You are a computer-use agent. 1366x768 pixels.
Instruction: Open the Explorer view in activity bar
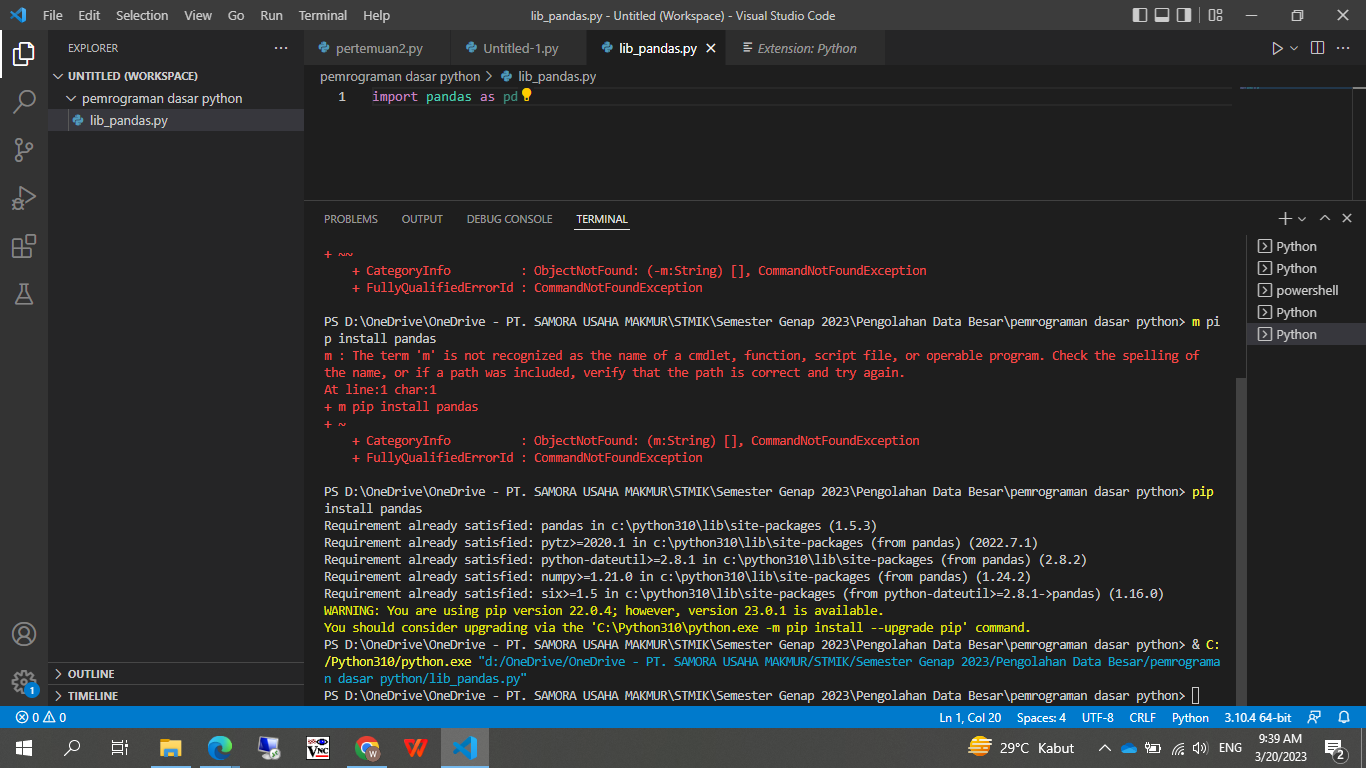[24, 54]
